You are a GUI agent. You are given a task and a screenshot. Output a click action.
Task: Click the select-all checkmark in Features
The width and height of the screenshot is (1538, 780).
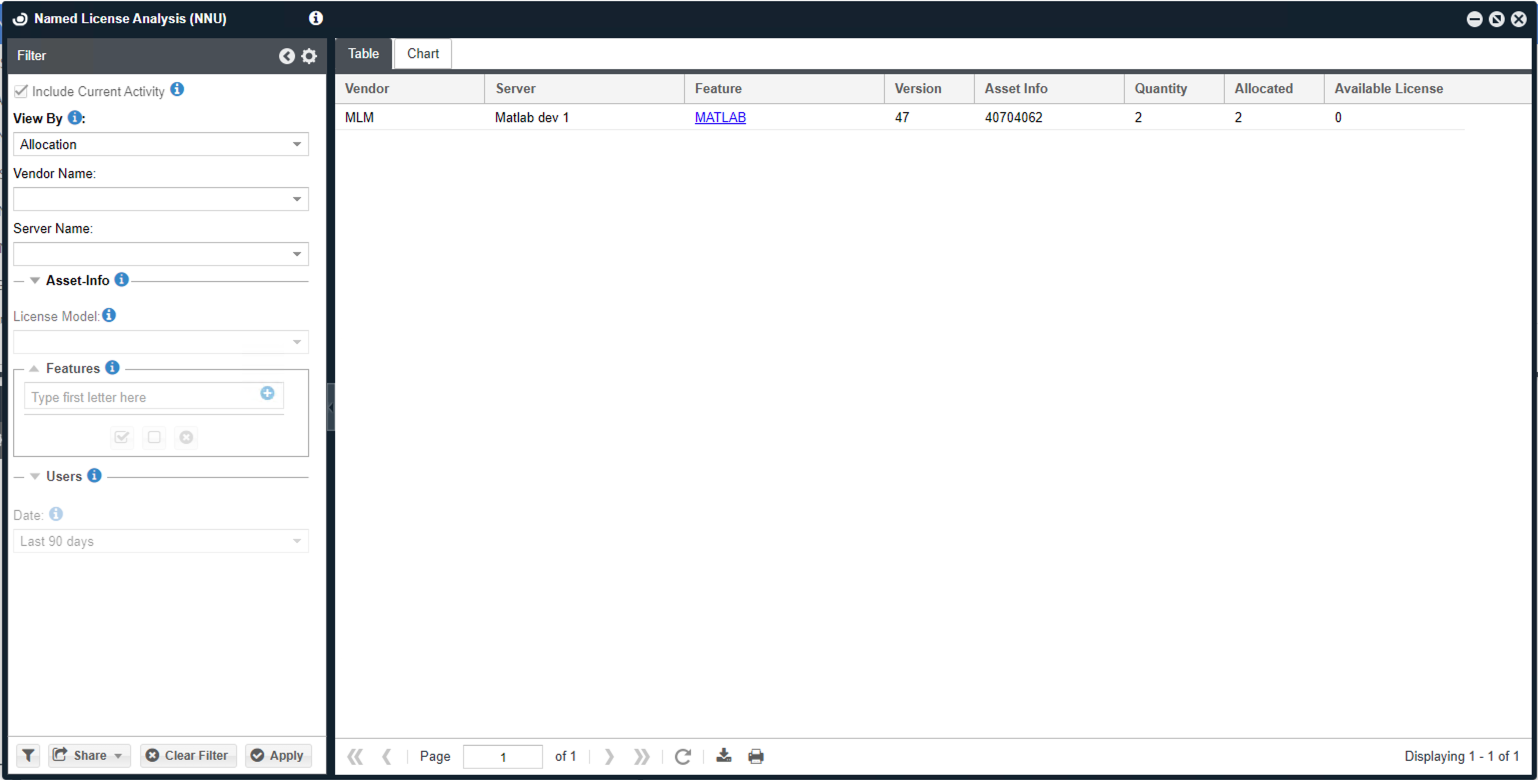(122, 437)
